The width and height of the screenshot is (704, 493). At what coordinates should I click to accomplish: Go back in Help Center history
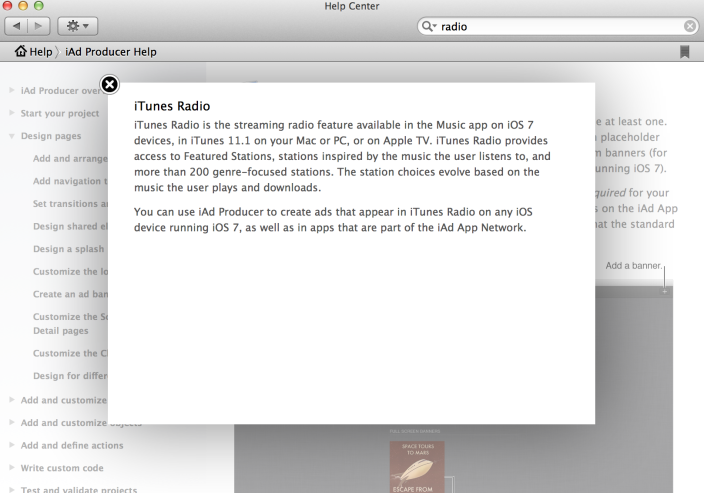tap(17, 26)
